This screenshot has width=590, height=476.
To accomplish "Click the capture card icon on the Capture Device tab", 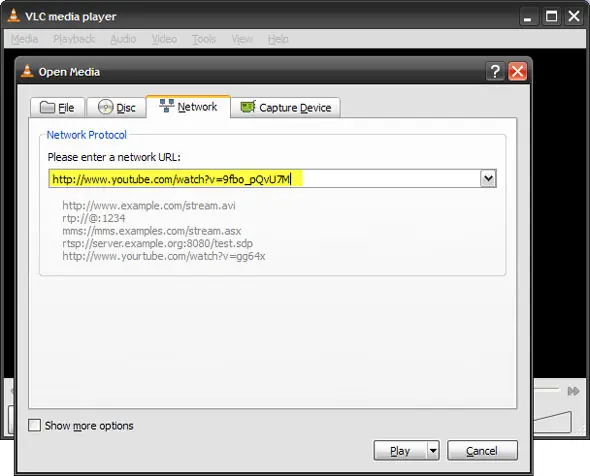I will pyautogui.click(x=248, y=107).
